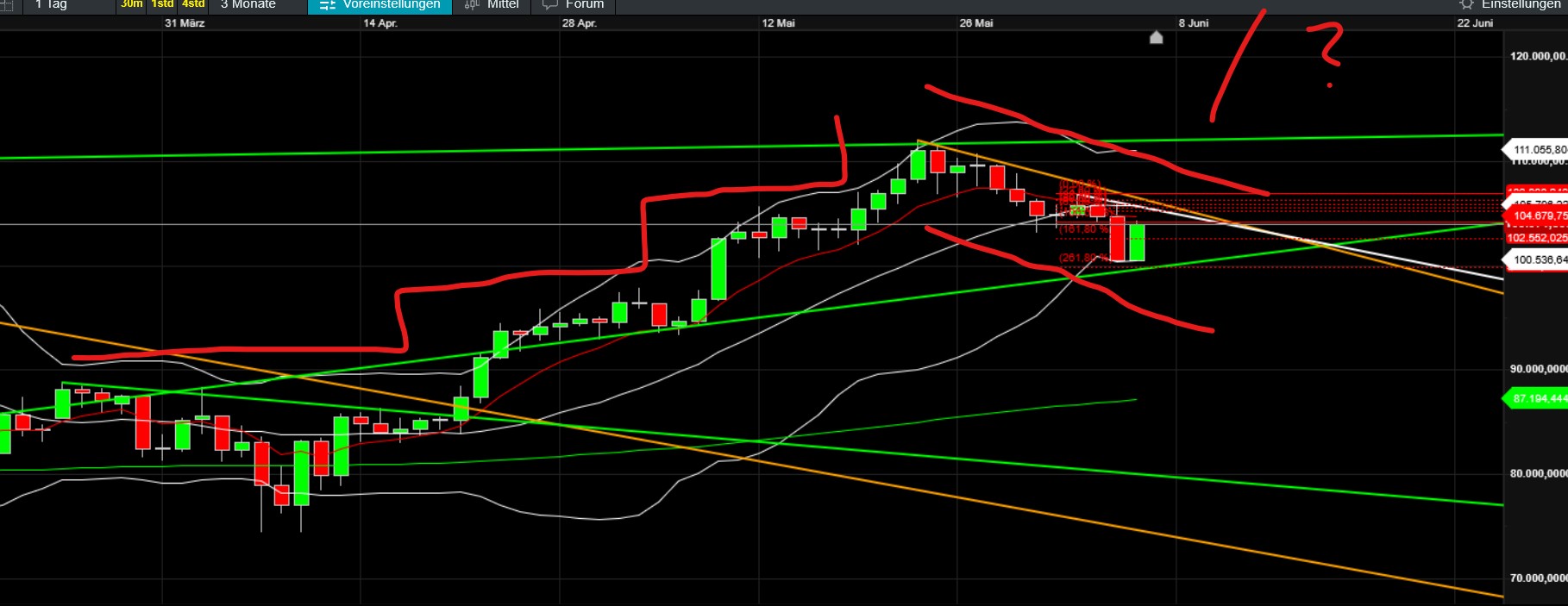Click the 28 Apr. date label
This screenshot has height=606, width=1568.
click(x=580, y=23)
